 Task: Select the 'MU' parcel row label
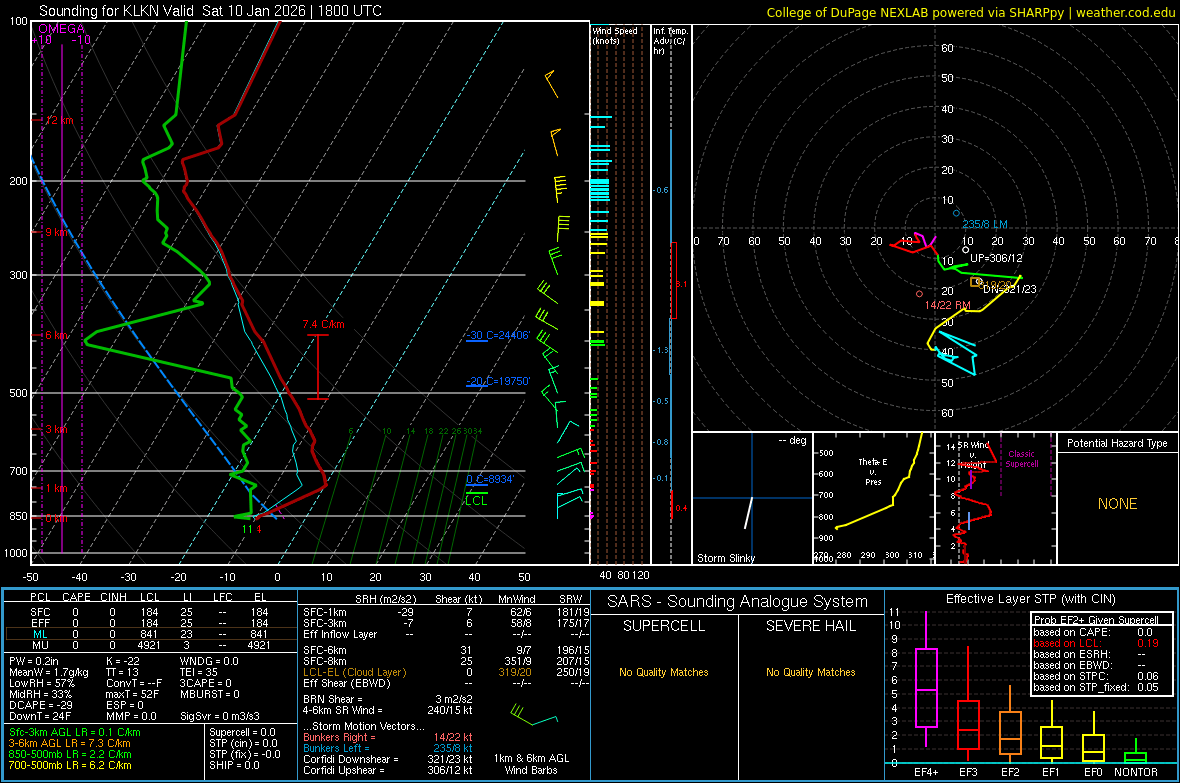coord(40,645)
